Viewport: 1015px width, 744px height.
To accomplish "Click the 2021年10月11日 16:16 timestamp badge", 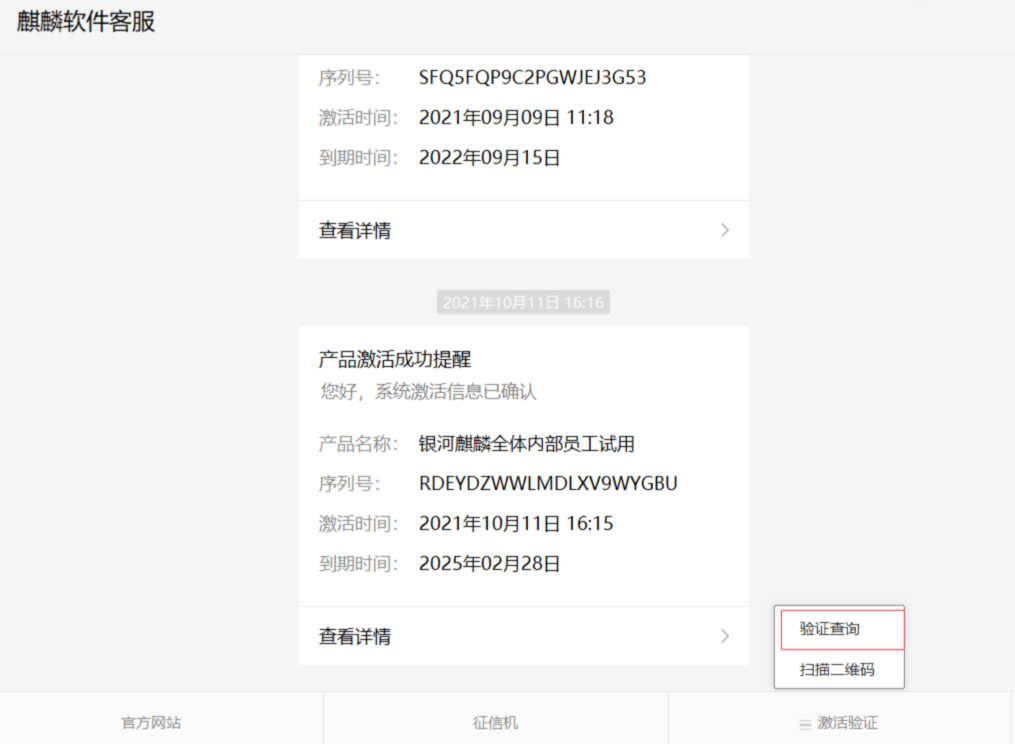I will tap(523, 302).
